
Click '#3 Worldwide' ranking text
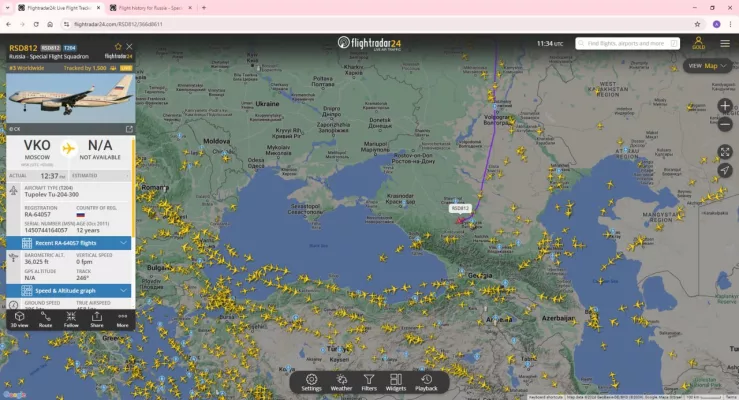(x=27, y=68)
